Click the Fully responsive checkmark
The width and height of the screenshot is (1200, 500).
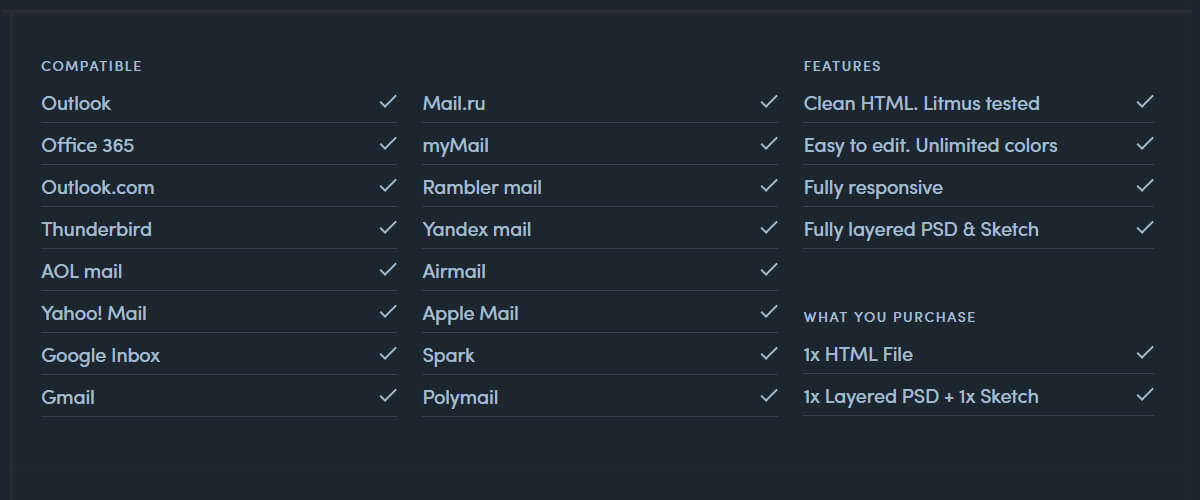pyautogui.click(x=1145, y=186)
